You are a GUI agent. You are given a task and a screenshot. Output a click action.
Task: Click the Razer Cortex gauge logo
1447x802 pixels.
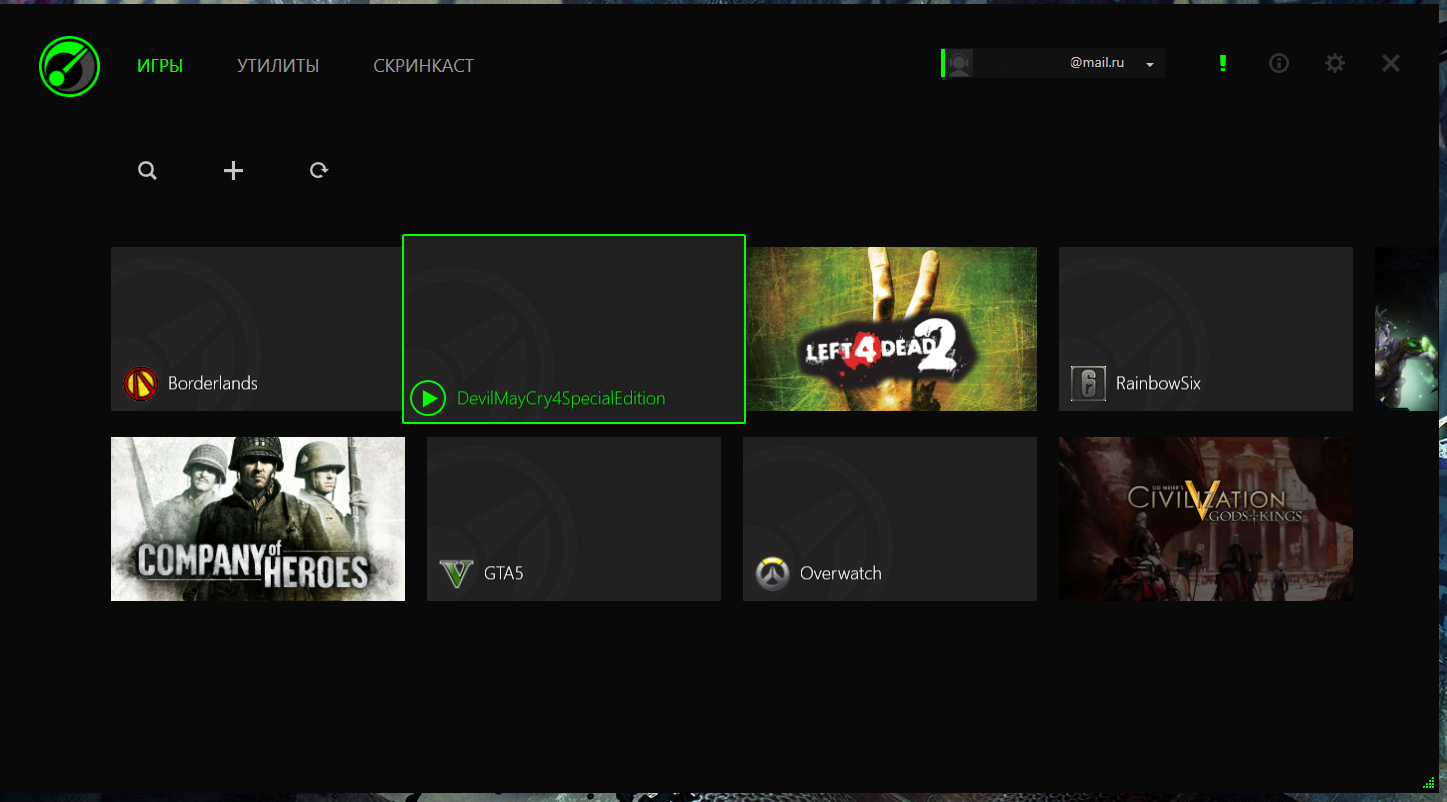(70, 66)
